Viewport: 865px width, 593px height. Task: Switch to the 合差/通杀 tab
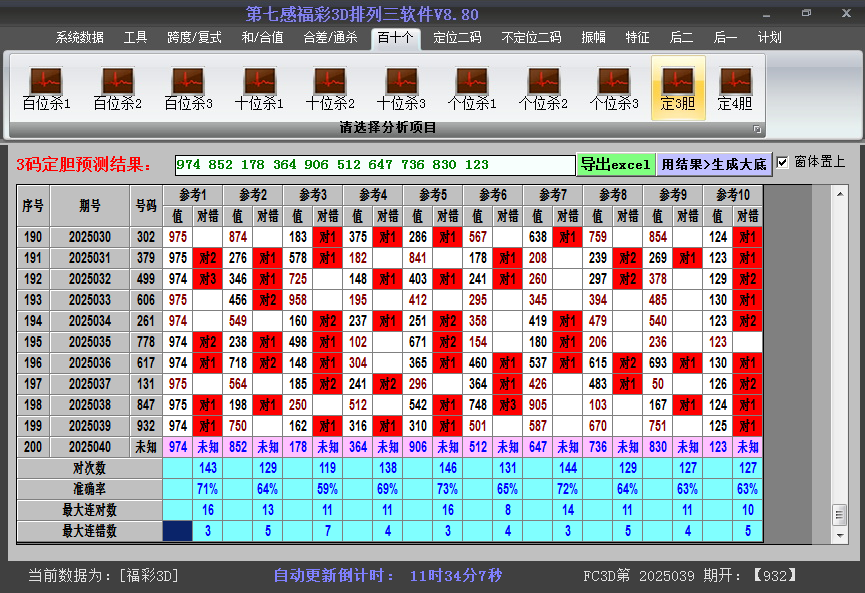coord(330,38)
